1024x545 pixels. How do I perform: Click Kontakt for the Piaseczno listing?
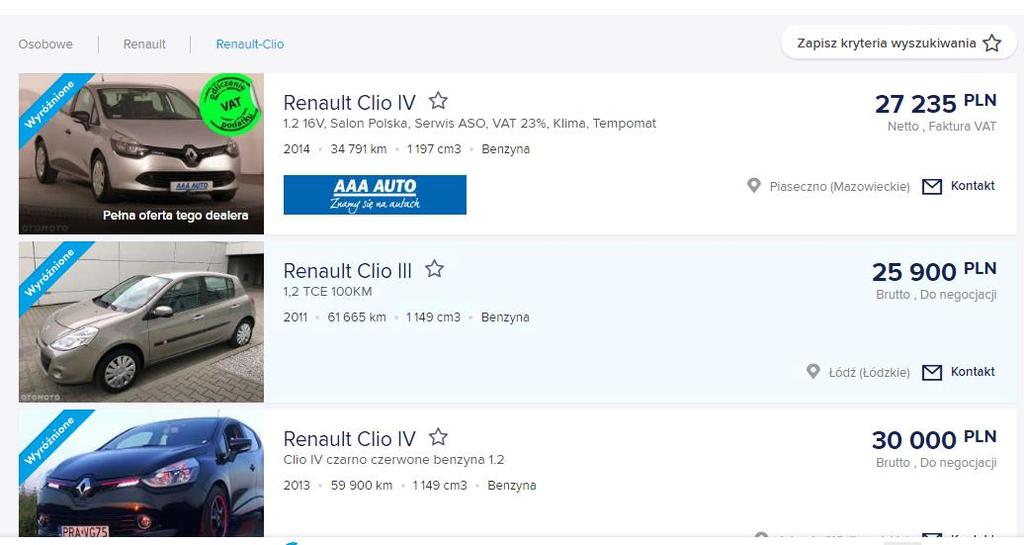972,186
